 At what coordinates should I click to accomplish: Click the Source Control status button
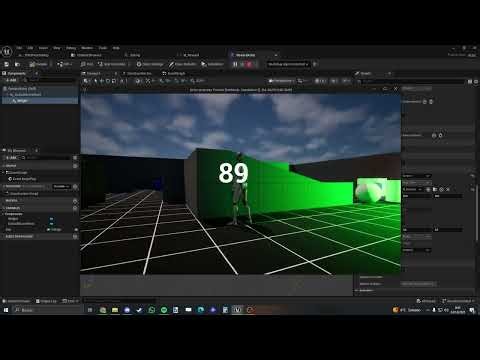(458, 301)
